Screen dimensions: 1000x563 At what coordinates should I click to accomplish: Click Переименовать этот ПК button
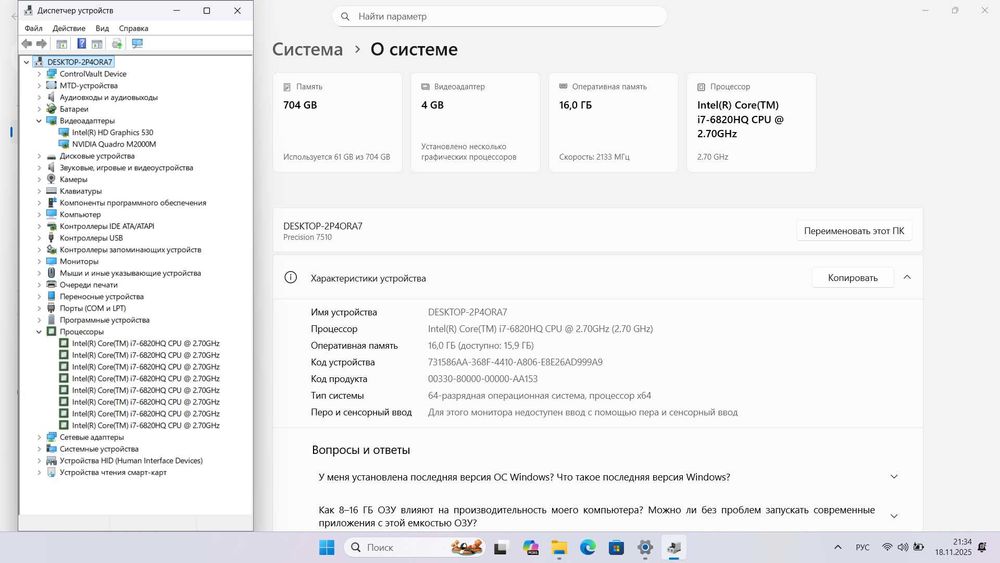[x=854, y=231]
